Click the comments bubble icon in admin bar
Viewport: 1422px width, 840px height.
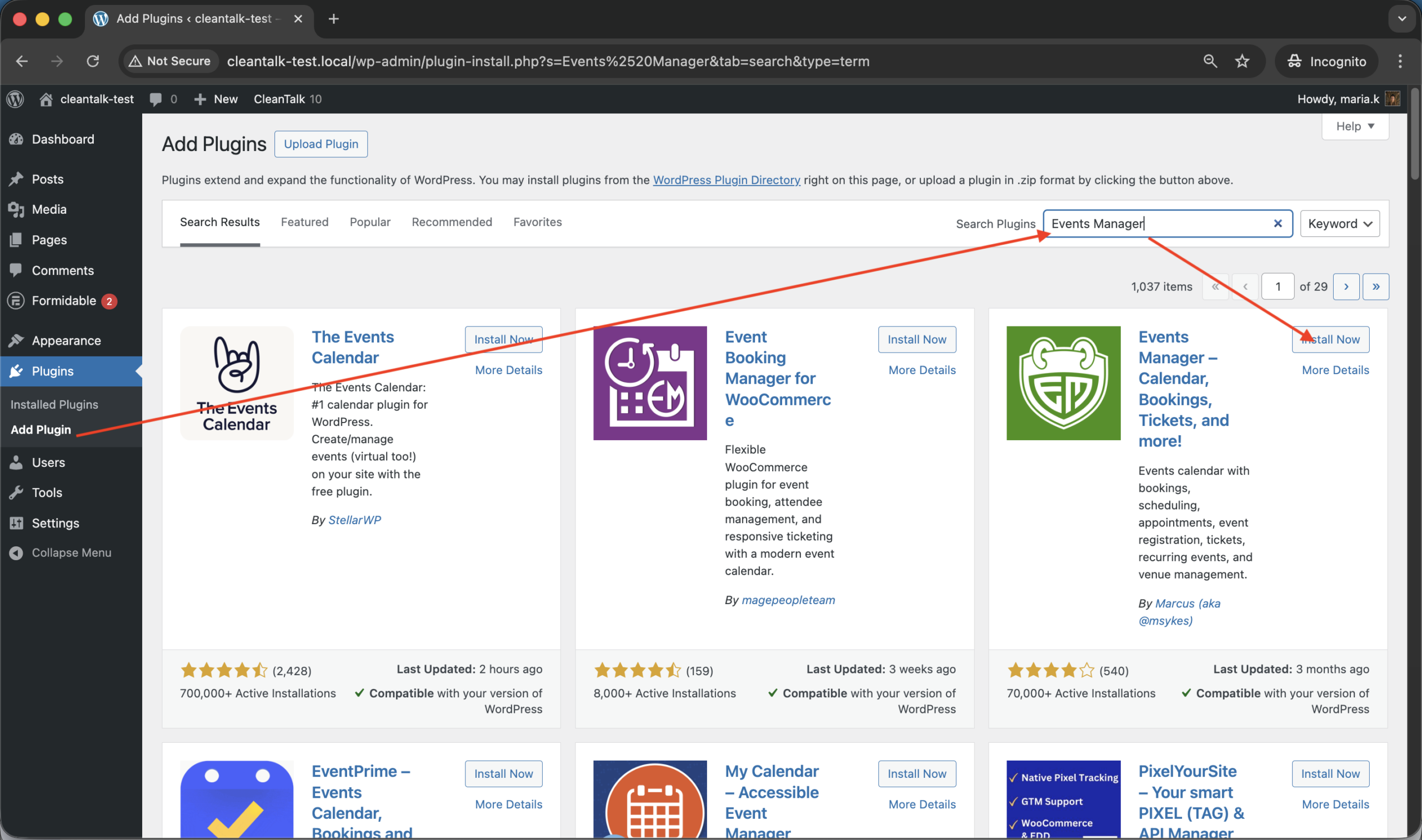155,99
